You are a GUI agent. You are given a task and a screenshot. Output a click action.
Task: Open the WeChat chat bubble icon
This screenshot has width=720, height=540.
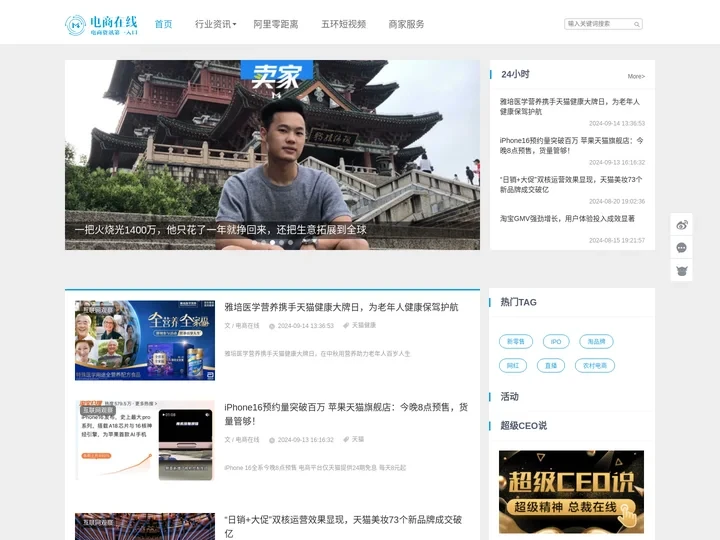point(681,248)
